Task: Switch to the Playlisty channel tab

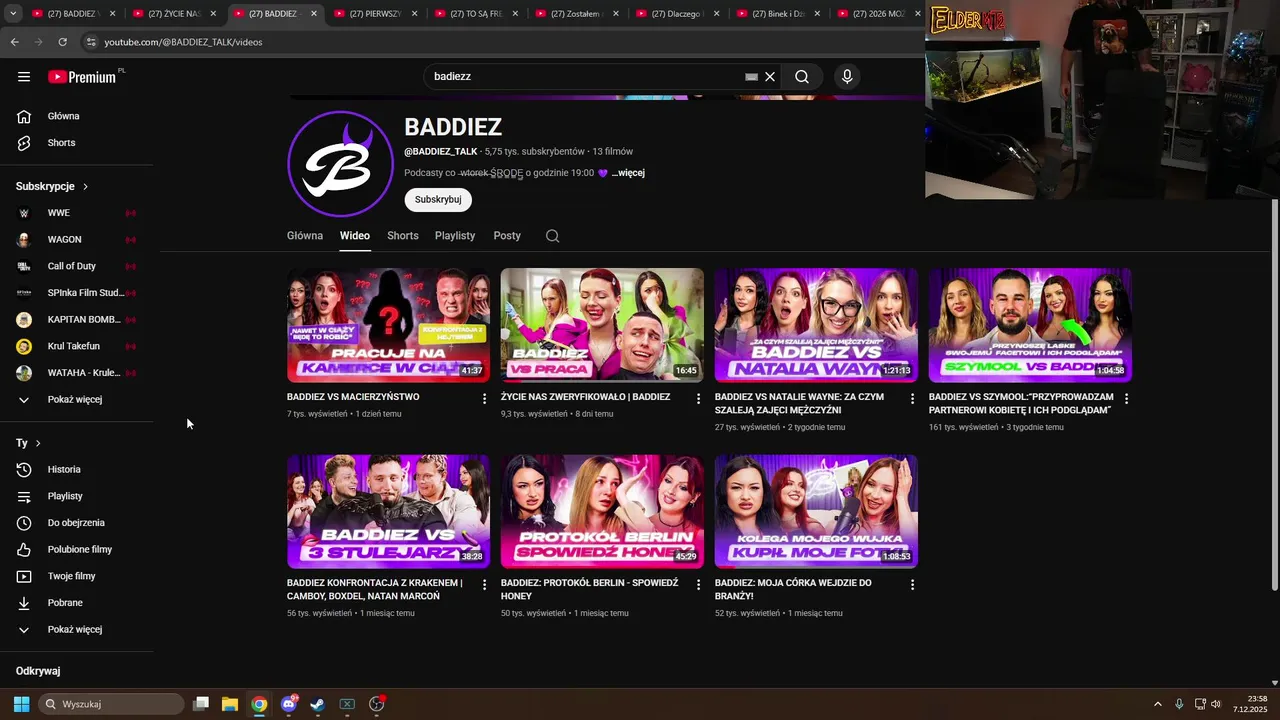Action: pyautogui.click(x=455, y=236)
